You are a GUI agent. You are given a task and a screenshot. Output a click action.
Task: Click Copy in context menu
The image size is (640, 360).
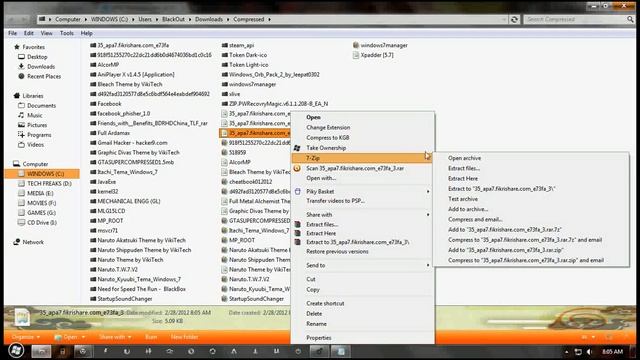313,289
